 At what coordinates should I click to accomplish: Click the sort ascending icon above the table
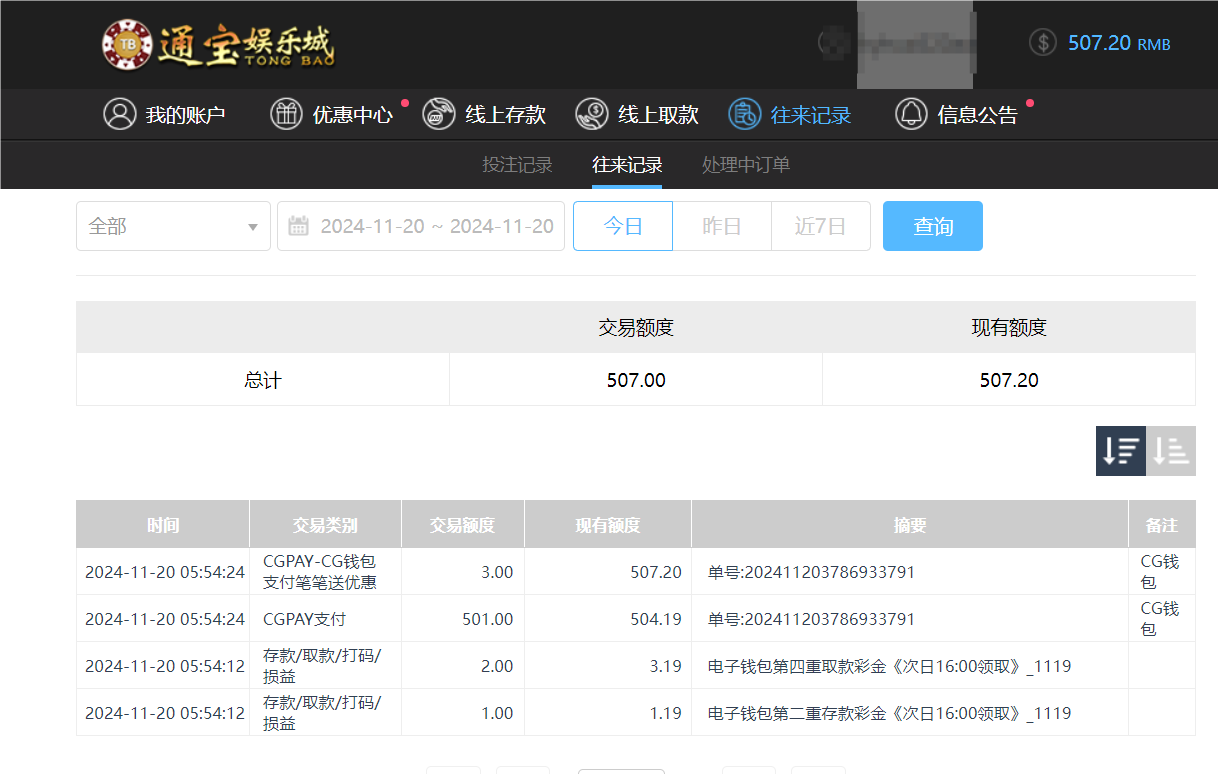pos(1171,451)
